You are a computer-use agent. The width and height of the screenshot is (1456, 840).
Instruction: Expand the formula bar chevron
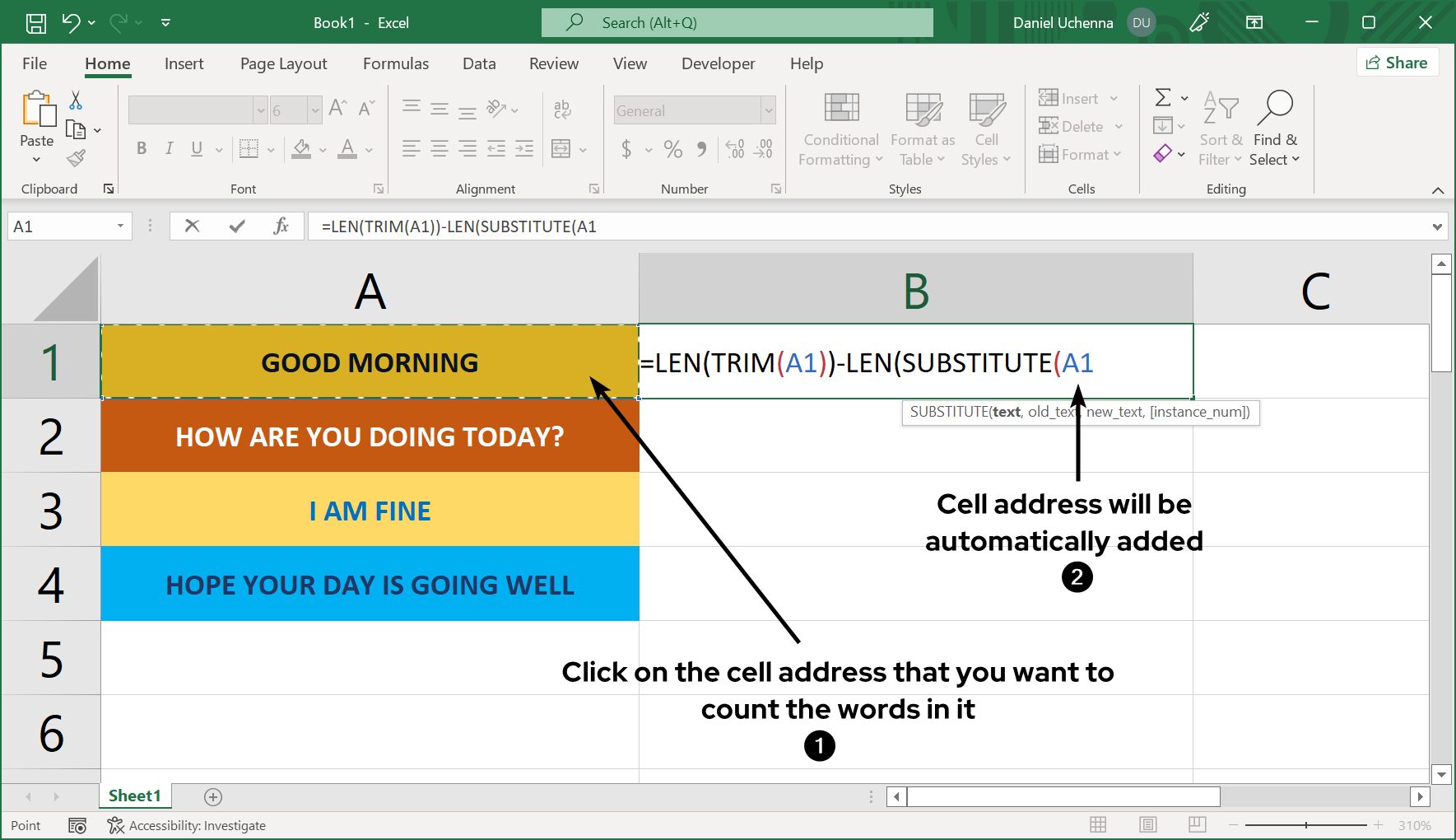[x=1437, y=226]
